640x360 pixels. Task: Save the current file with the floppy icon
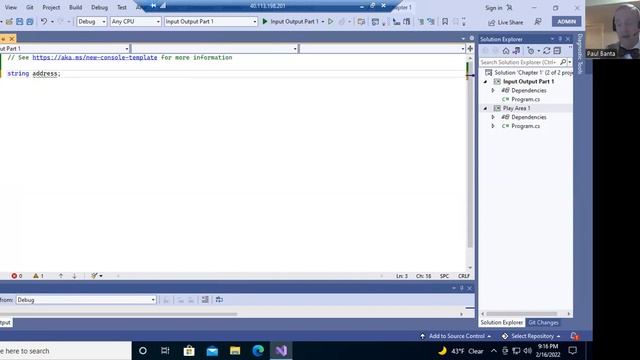pyautogui.click(x=19, y=21)
